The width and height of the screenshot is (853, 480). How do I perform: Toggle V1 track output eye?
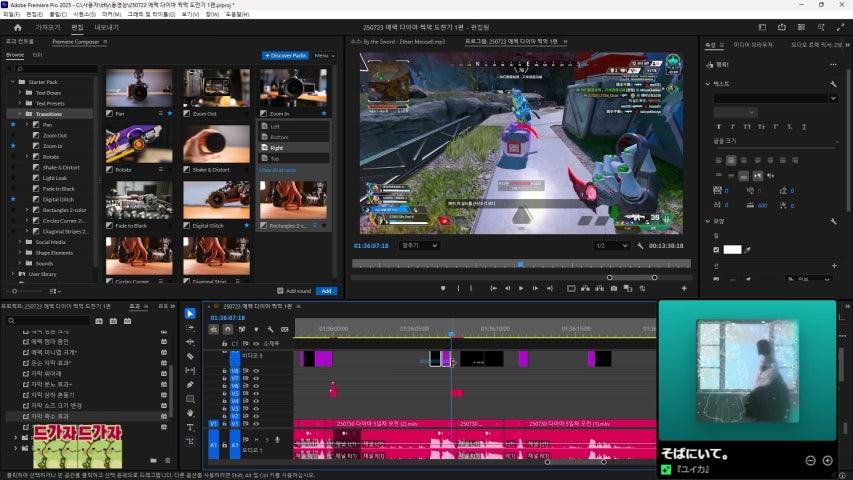coord(255,423)
